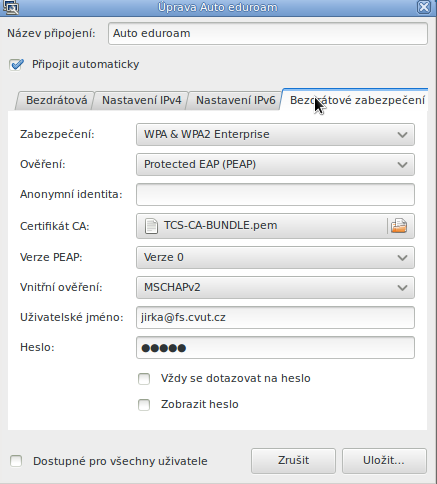Open the Zabezpečení dropdown
This screenshot has width=437, height=484.
(275, 134)
